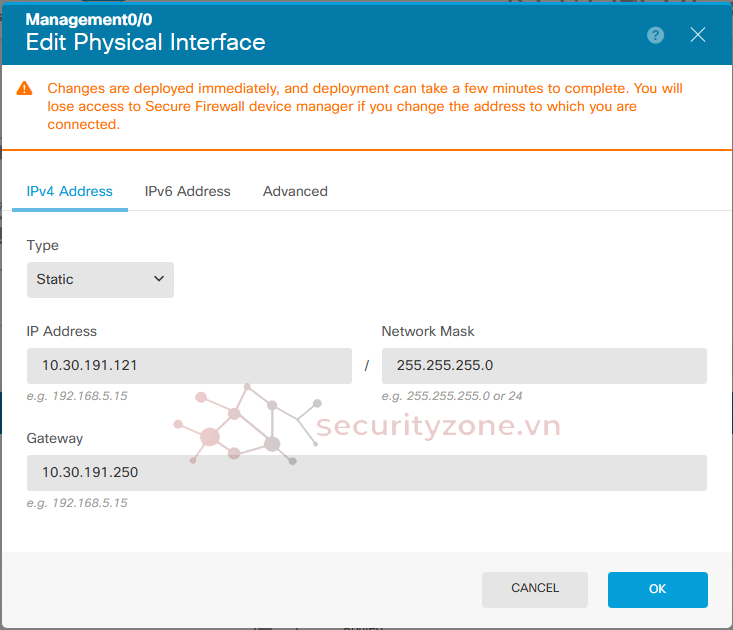This screenshot has width=733, height=630.
Task: Click the IP Address label
Action: (62, 331)
